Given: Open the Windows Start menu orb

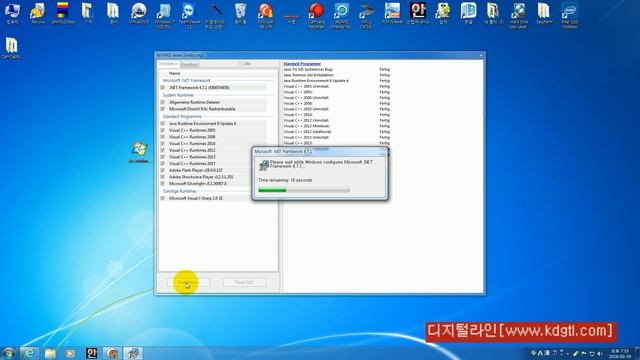Looking at the screenshot, I should [9, 353].
